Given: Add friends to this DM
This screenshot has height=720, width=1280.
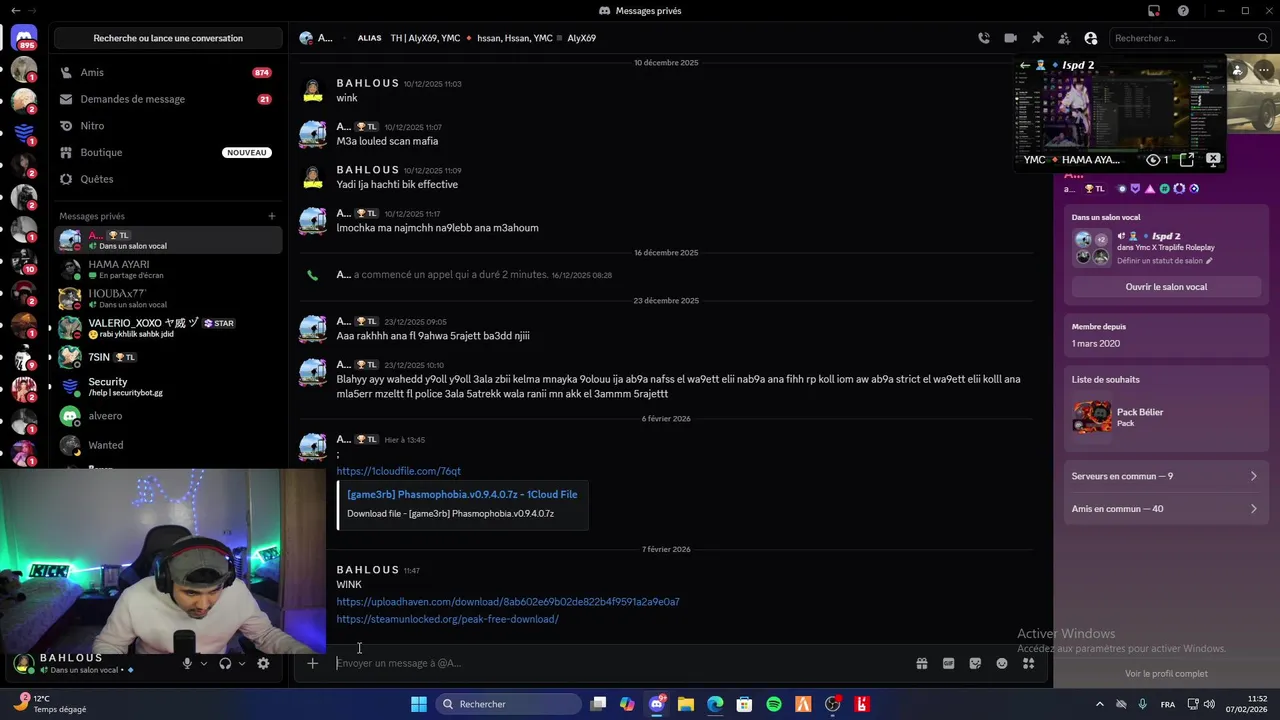Looking at the screenshot, I should tap(1064, 38).
